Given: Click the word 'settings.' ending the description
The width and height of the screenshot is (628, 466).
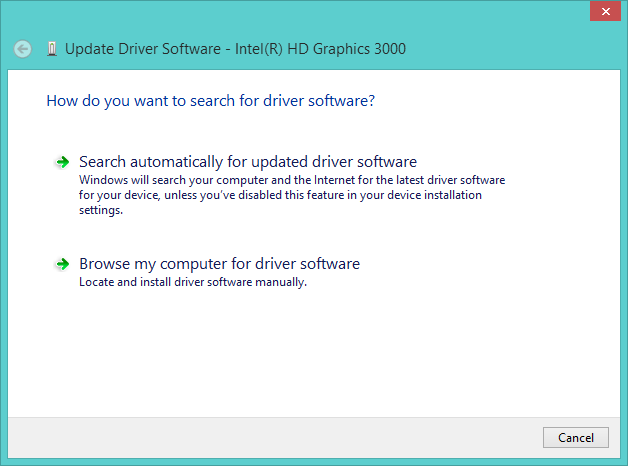Looking at the screenshot, I should [101, 210].
